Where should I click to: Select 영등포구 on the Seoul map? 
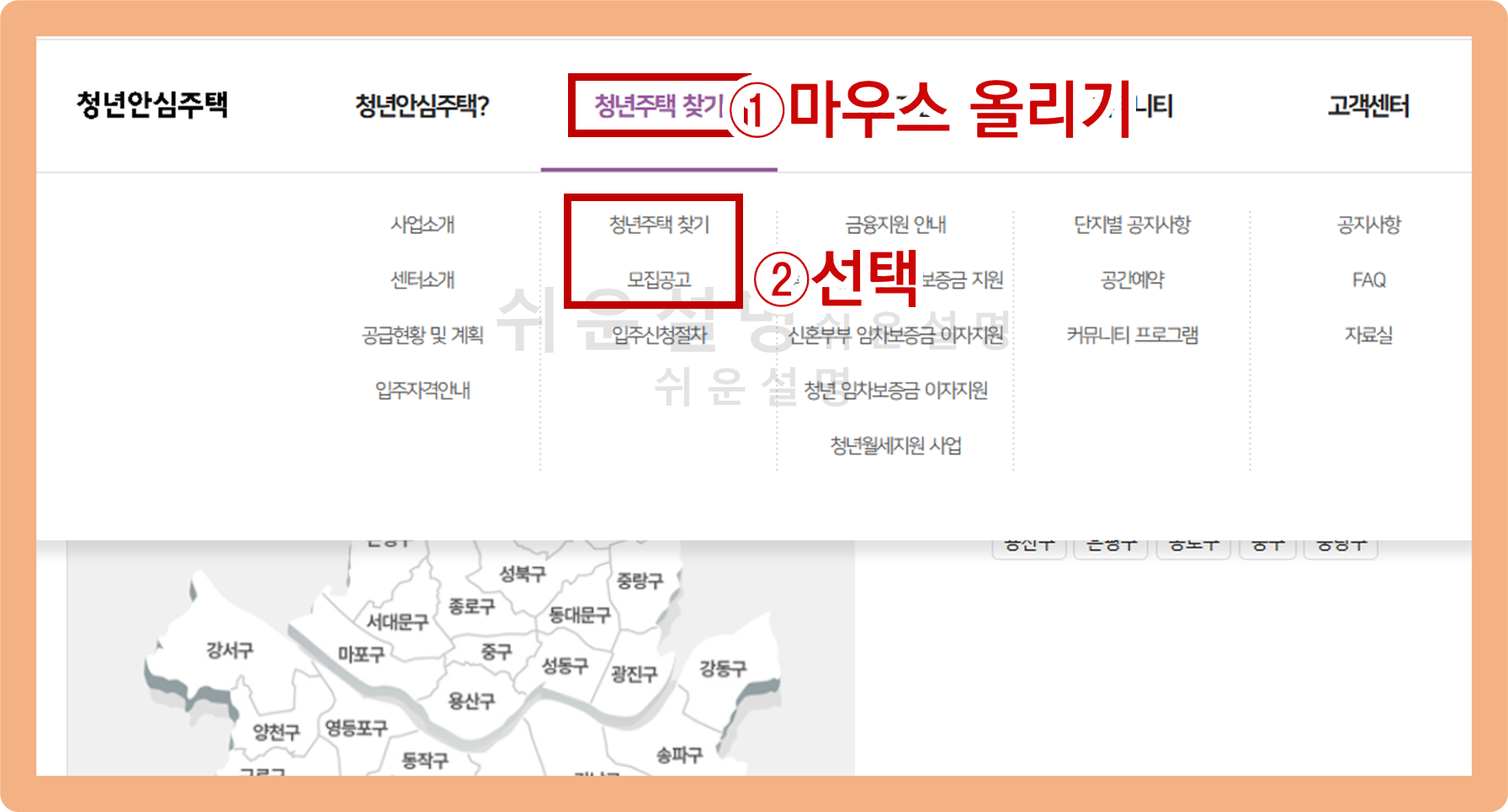pyautogui.click(x=356, y=728)
